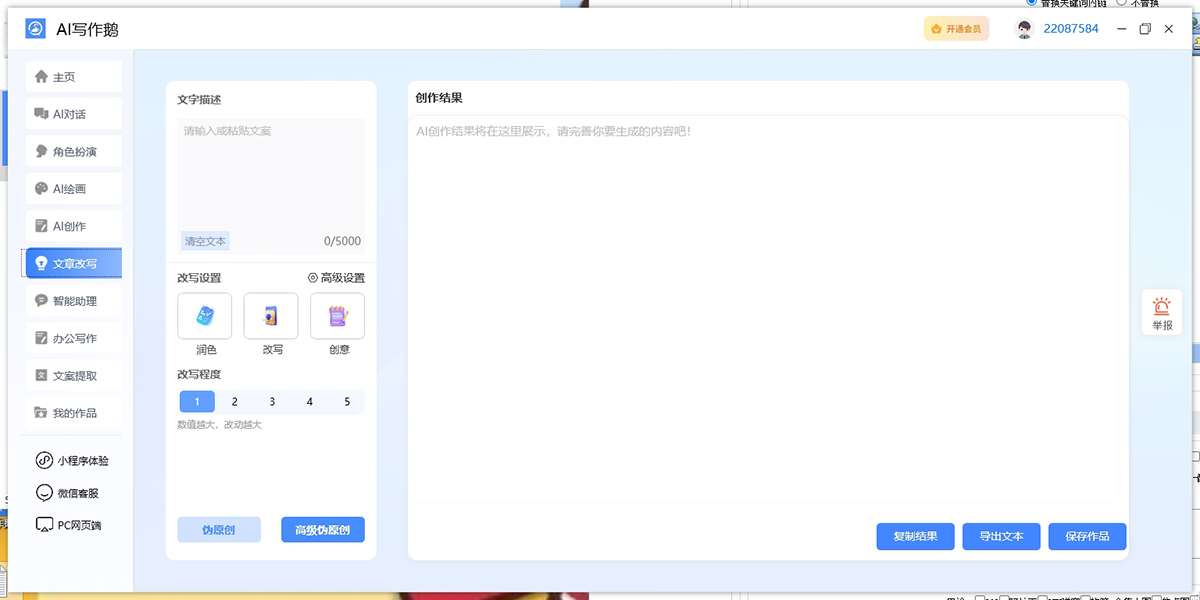Open 角色扮演 sidebar item

pos(74,151)
